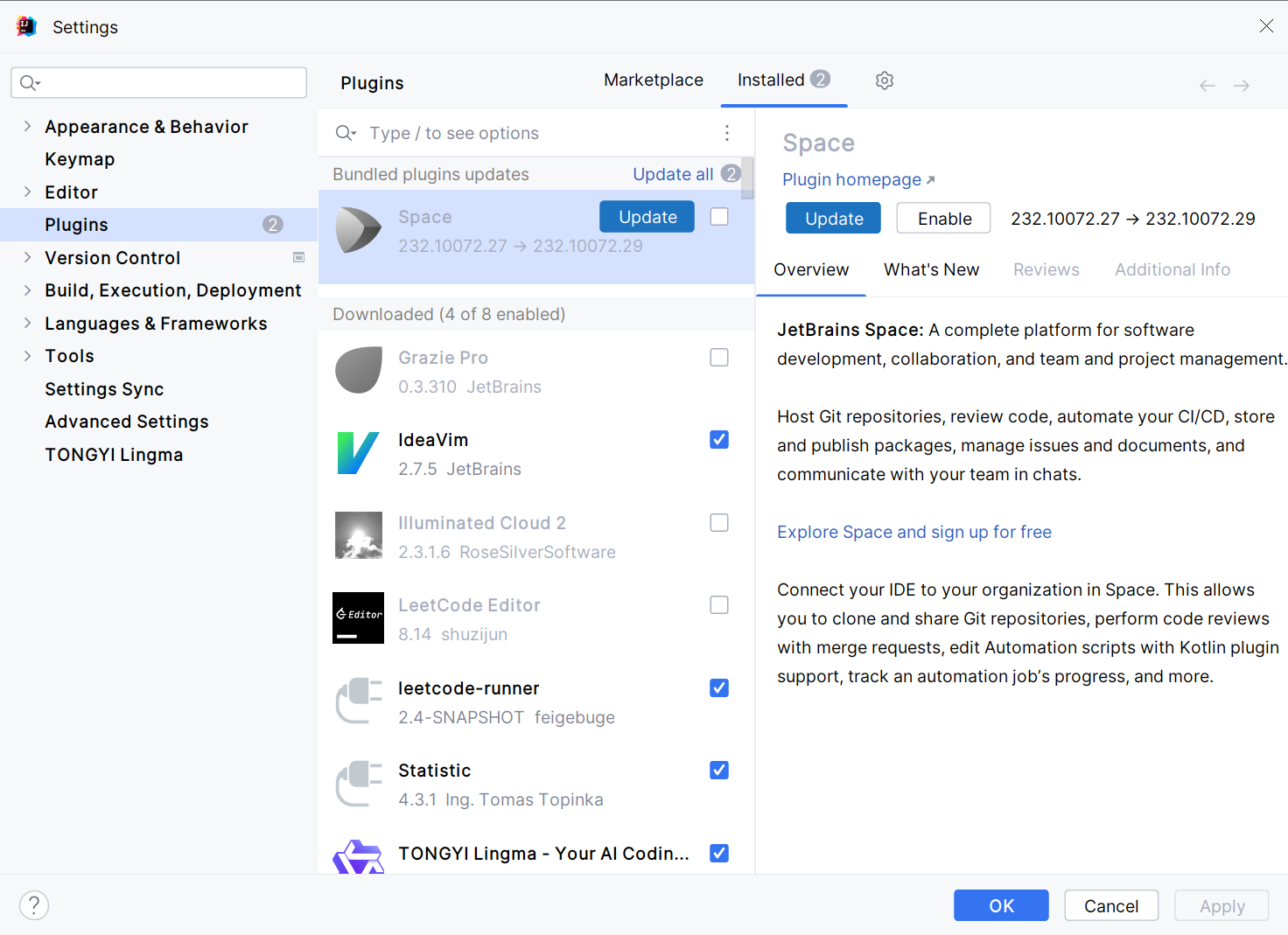1288x935 pixels.
Task: Click Update button in Space details panel
Action: (x=834, y=219)
